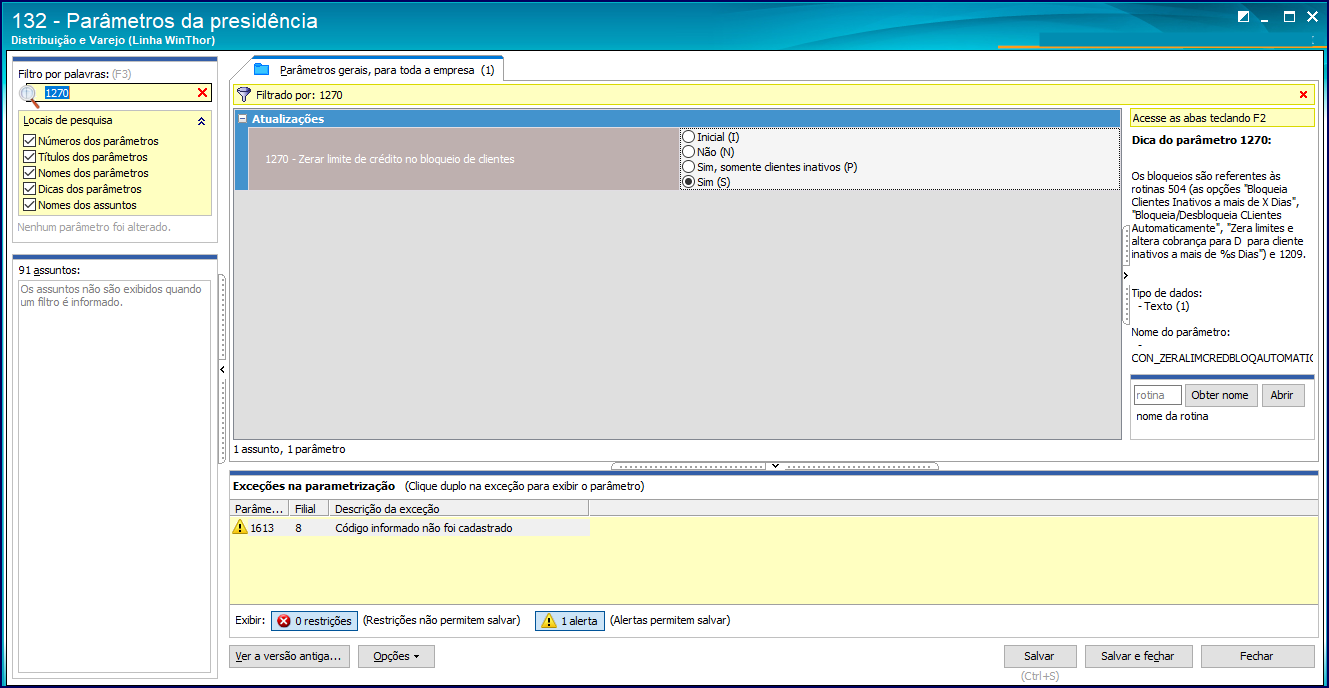Open 'Parâmetros gerais, para toda a empresa' tab

(x=377, y=70)
